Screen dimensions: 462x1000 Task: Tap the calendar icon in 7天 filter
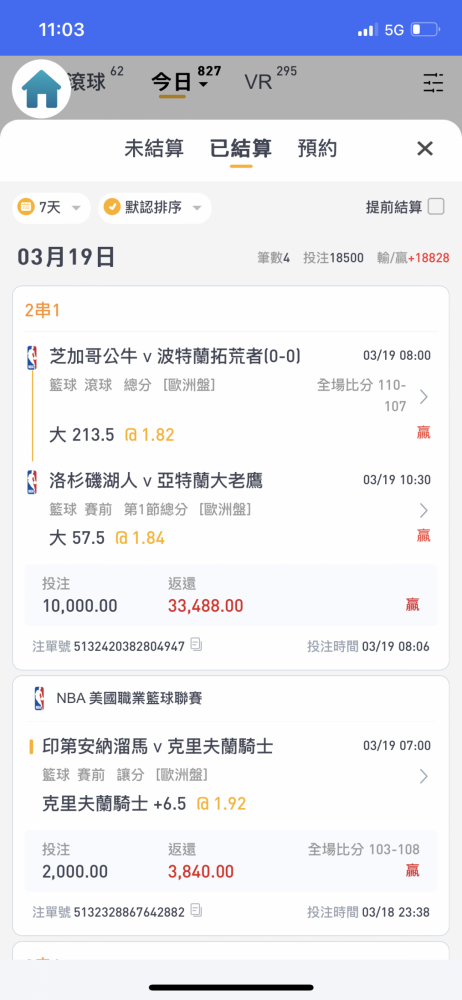(x=26, y=207)
